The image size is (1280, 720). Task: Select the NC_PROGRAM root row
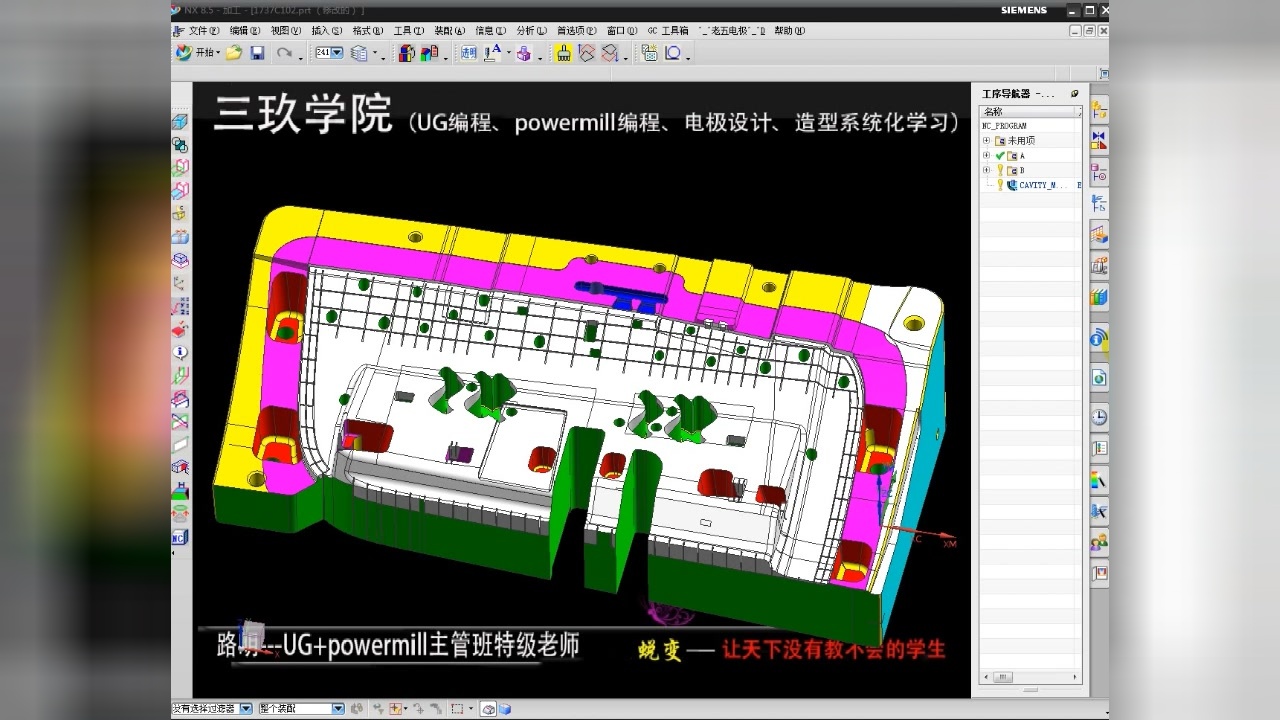1030,126
